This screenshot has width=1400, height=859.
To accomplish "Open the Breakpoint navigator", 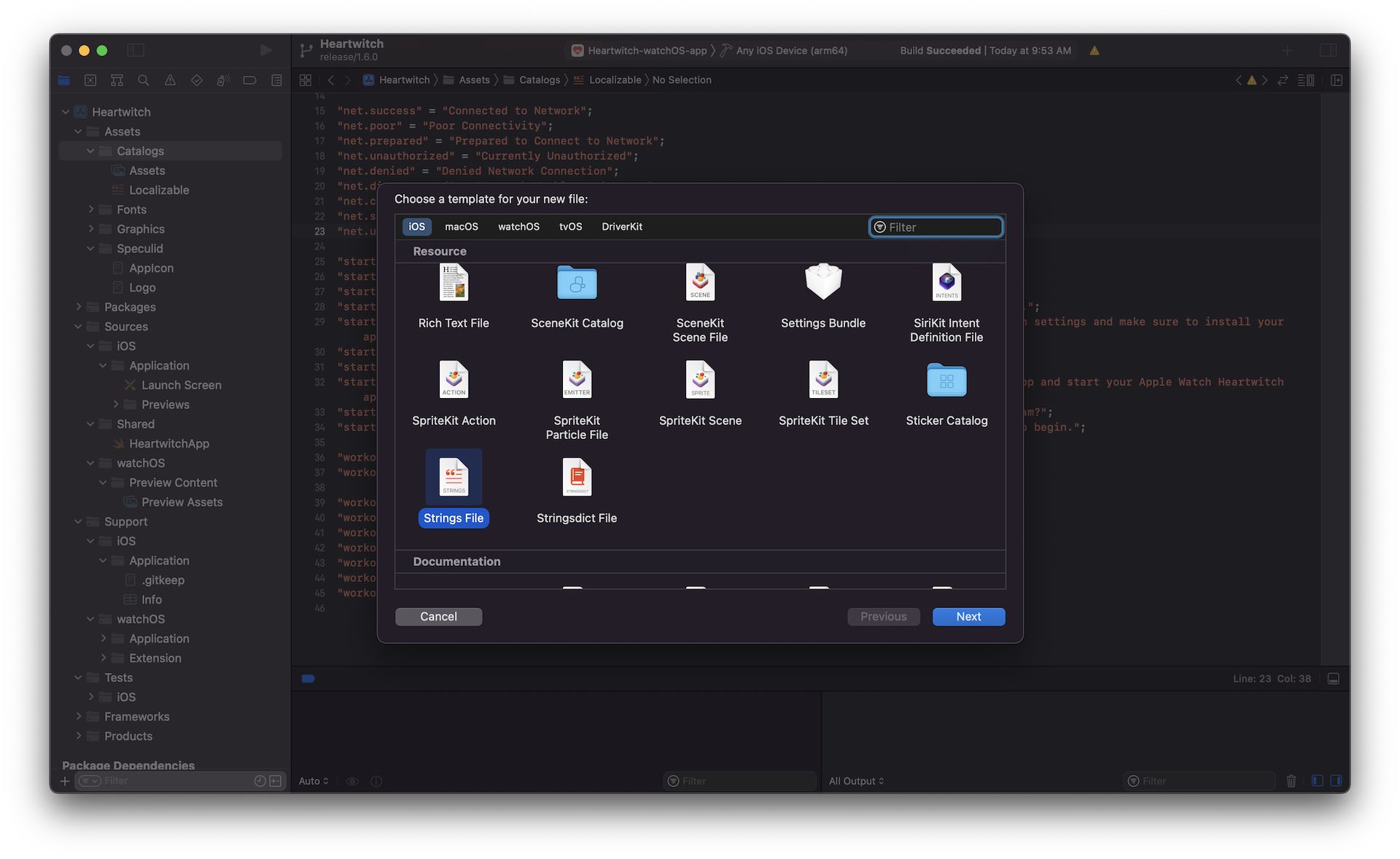I will point(249,80).
